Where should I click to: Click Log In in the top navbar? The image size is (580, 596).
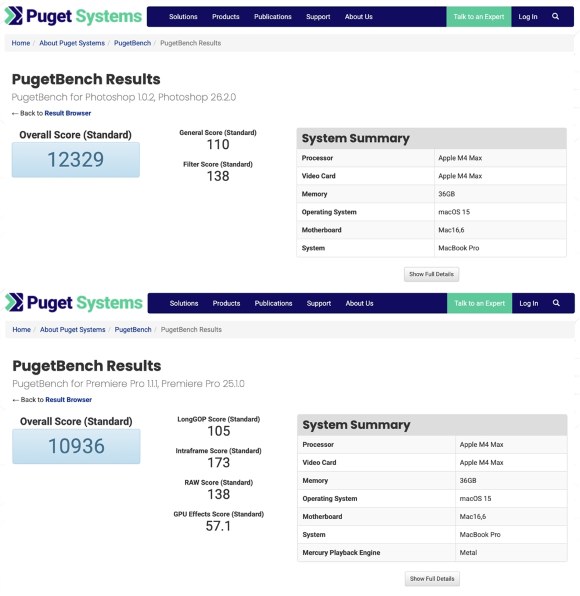[528, 17]
